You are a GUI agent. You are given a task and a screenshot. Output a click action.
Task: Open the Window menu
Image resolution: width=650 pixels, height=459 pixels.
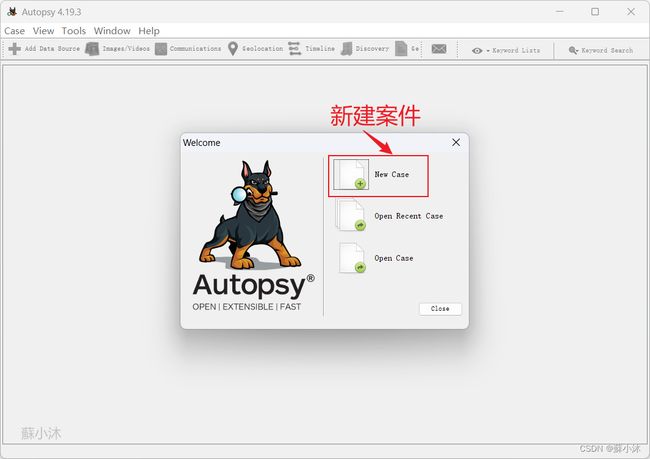click(112, 31)
